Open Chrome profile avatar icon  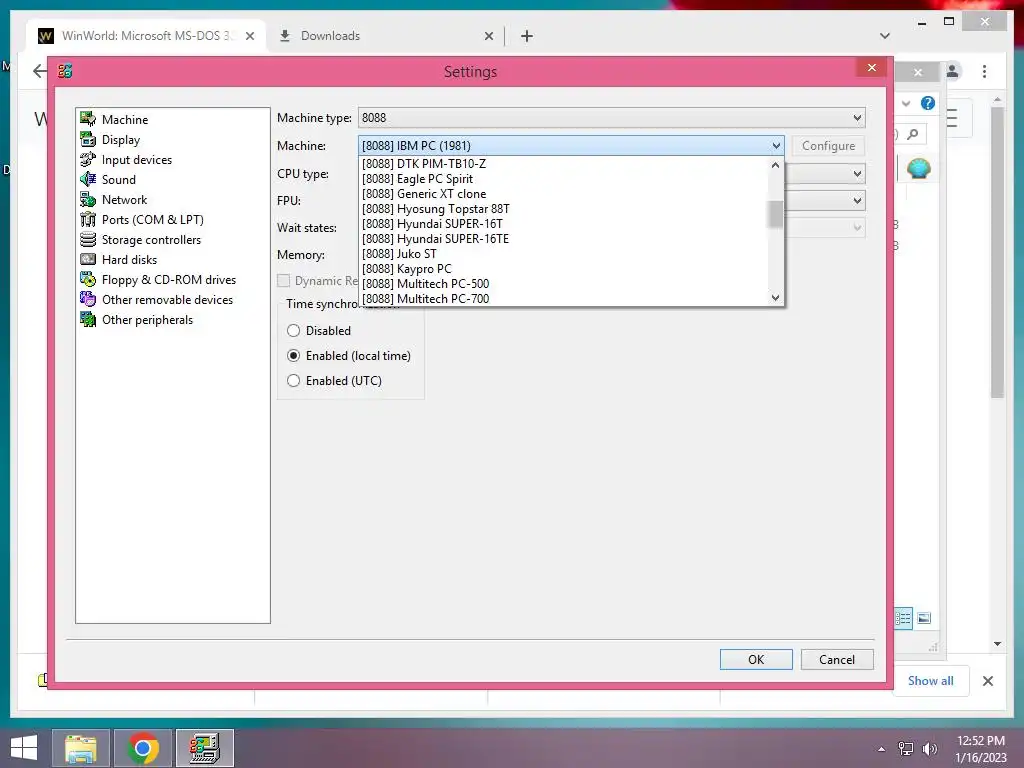tap(953, 71)
